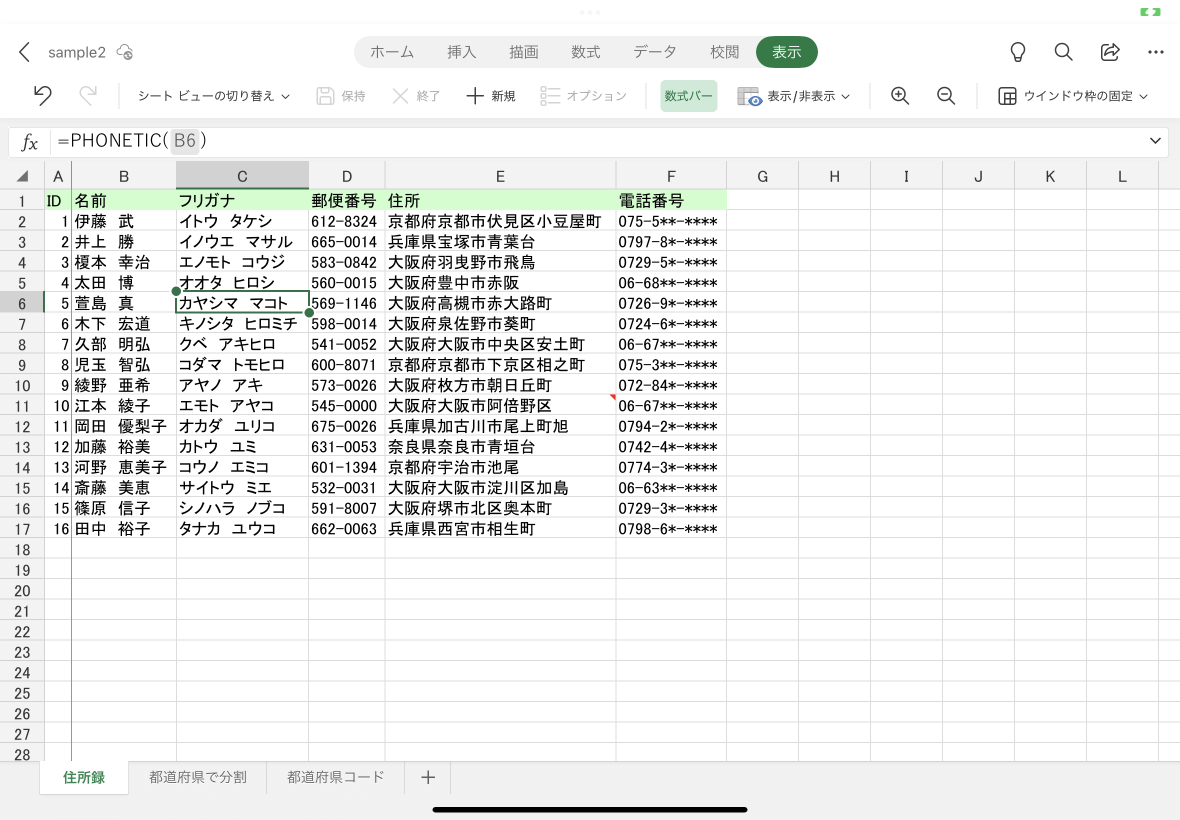Select cell 大阪府大阪市阿倍野区
This screenshot has width=1180, height=820.
tap(500, 405)
